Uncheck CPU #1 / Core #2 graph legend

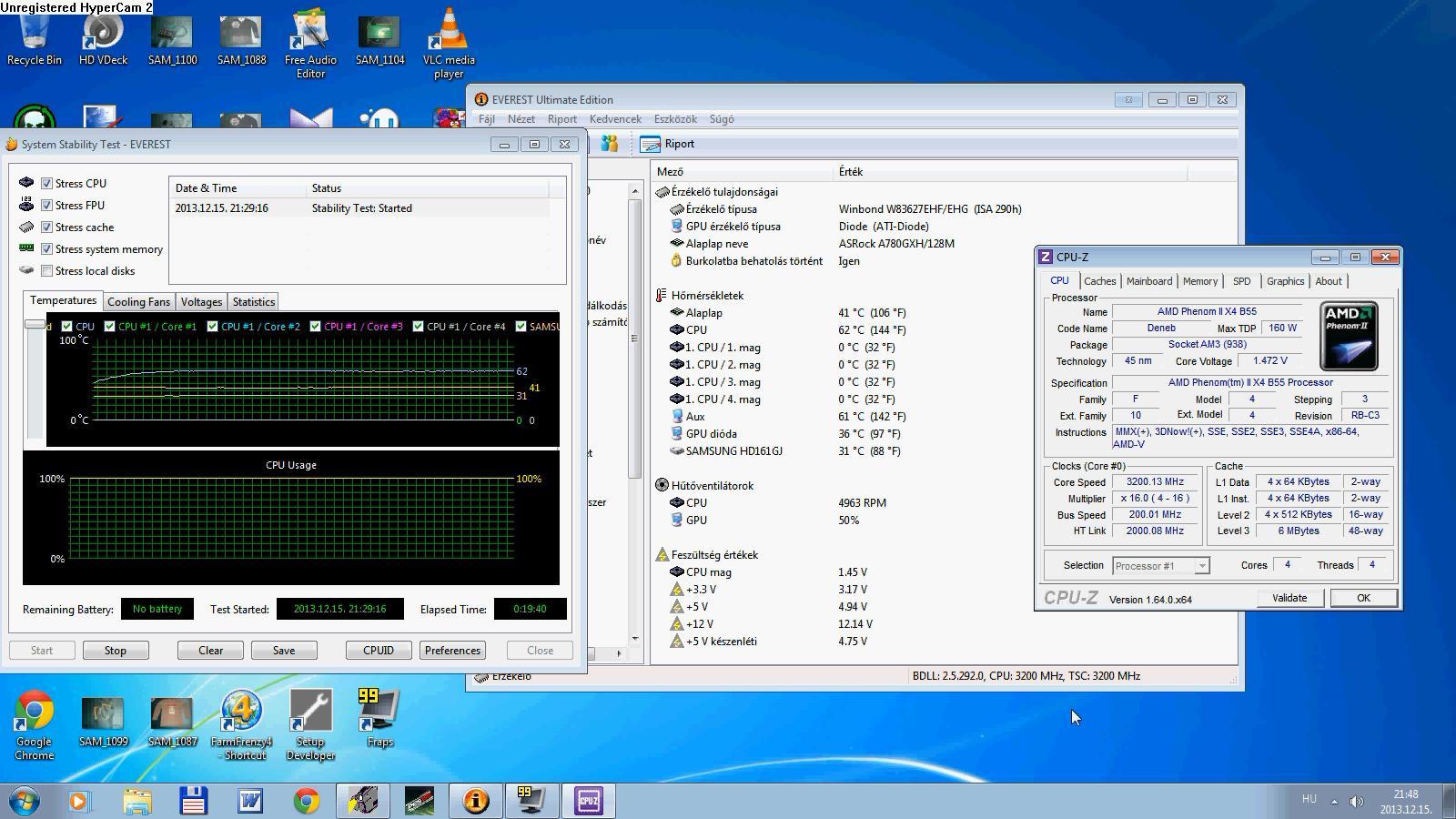pos(213,327)
